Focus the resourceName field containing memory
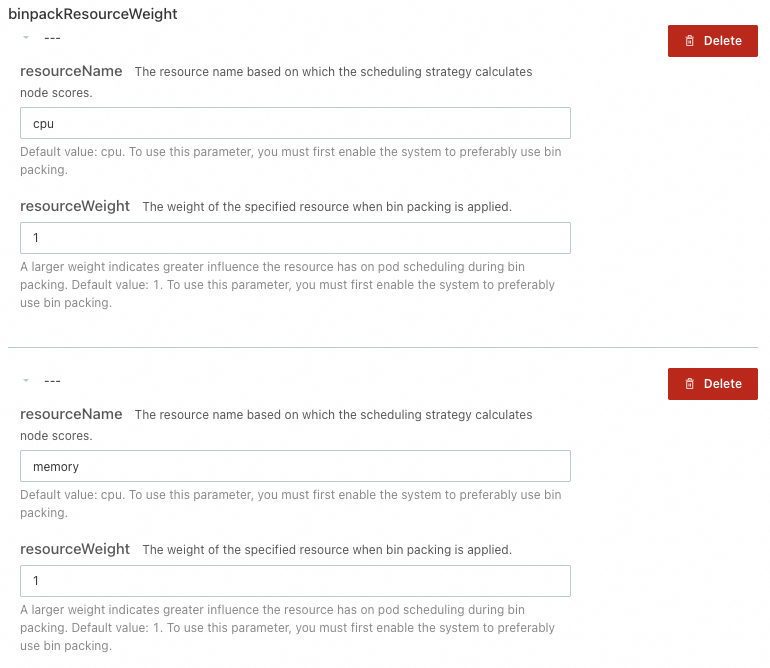Screen dimensions: 770x668 [295, 466]
